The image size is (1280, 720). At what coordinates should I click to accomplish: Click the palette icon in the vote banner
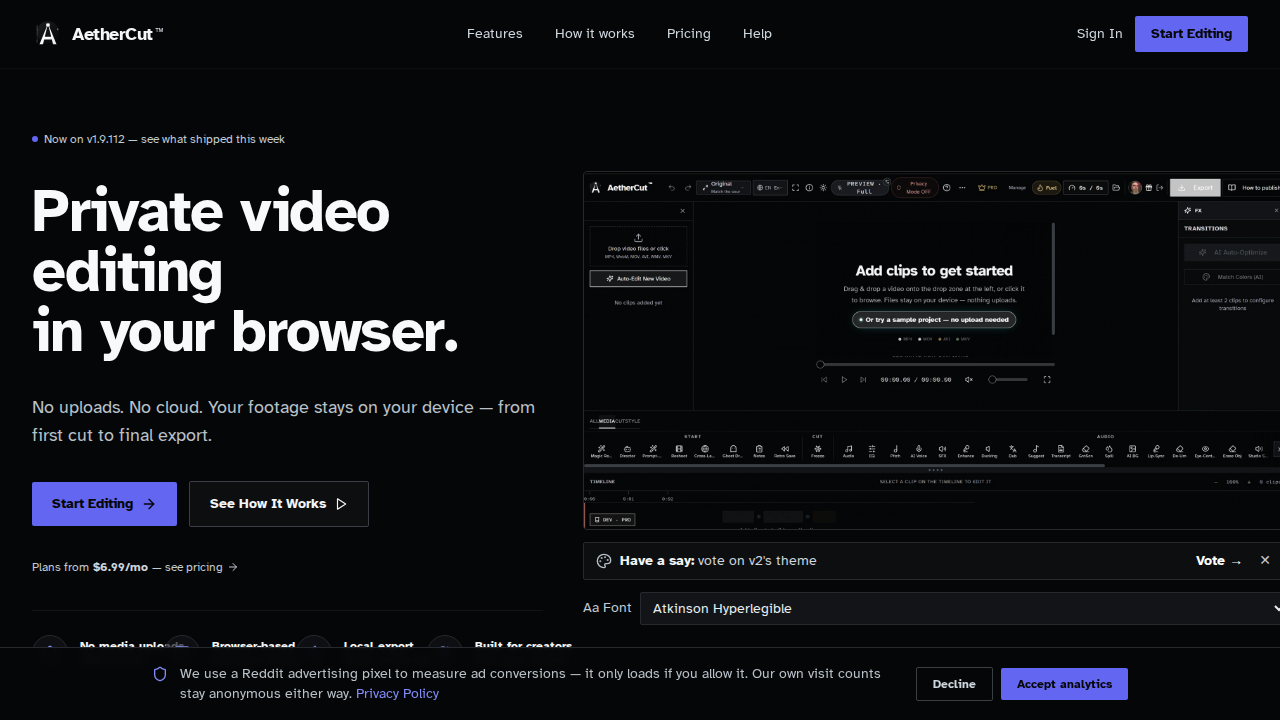[x=604, y=561]
